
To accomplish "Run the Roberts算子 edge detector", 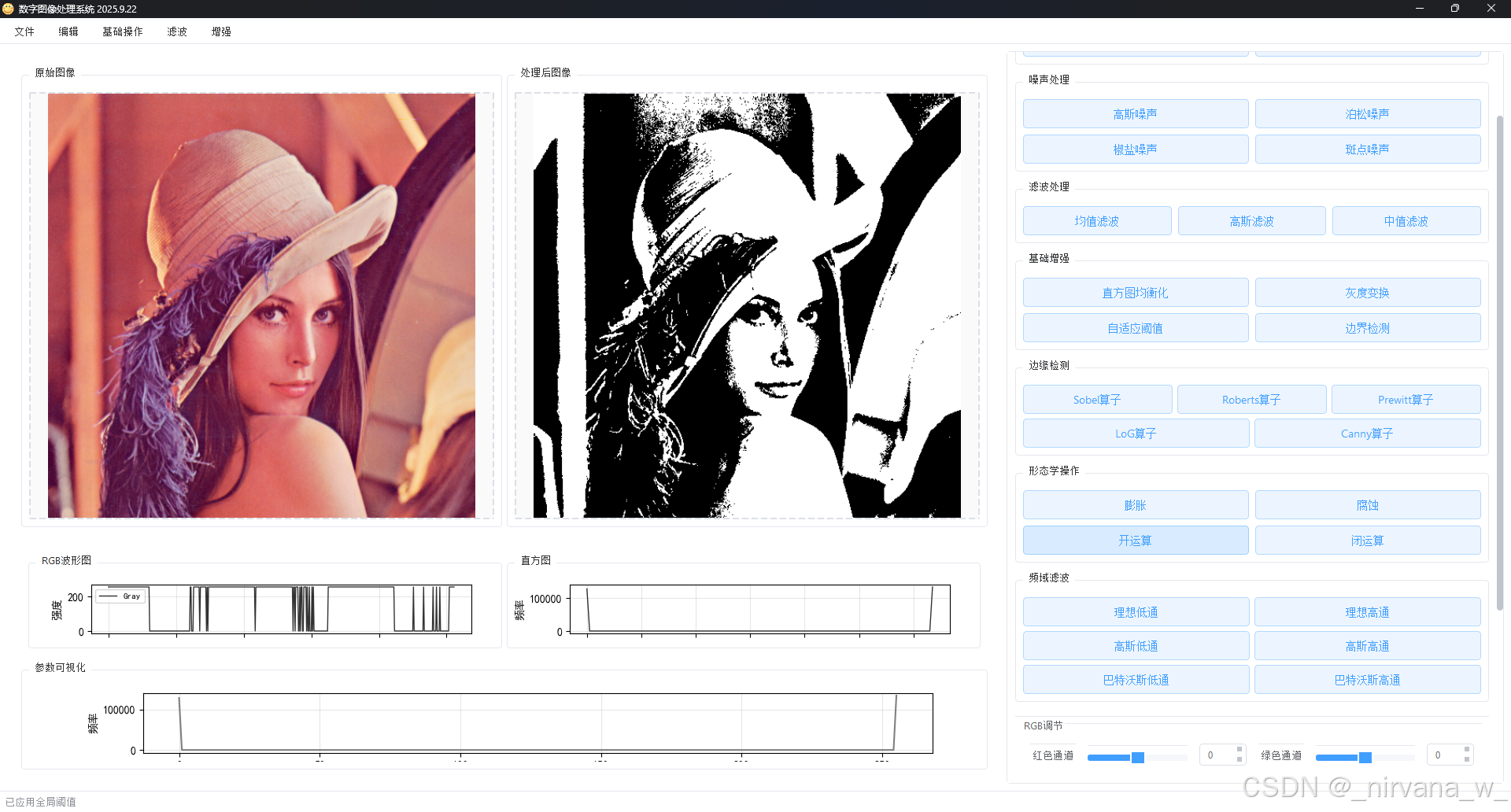I will [1251, 400].
